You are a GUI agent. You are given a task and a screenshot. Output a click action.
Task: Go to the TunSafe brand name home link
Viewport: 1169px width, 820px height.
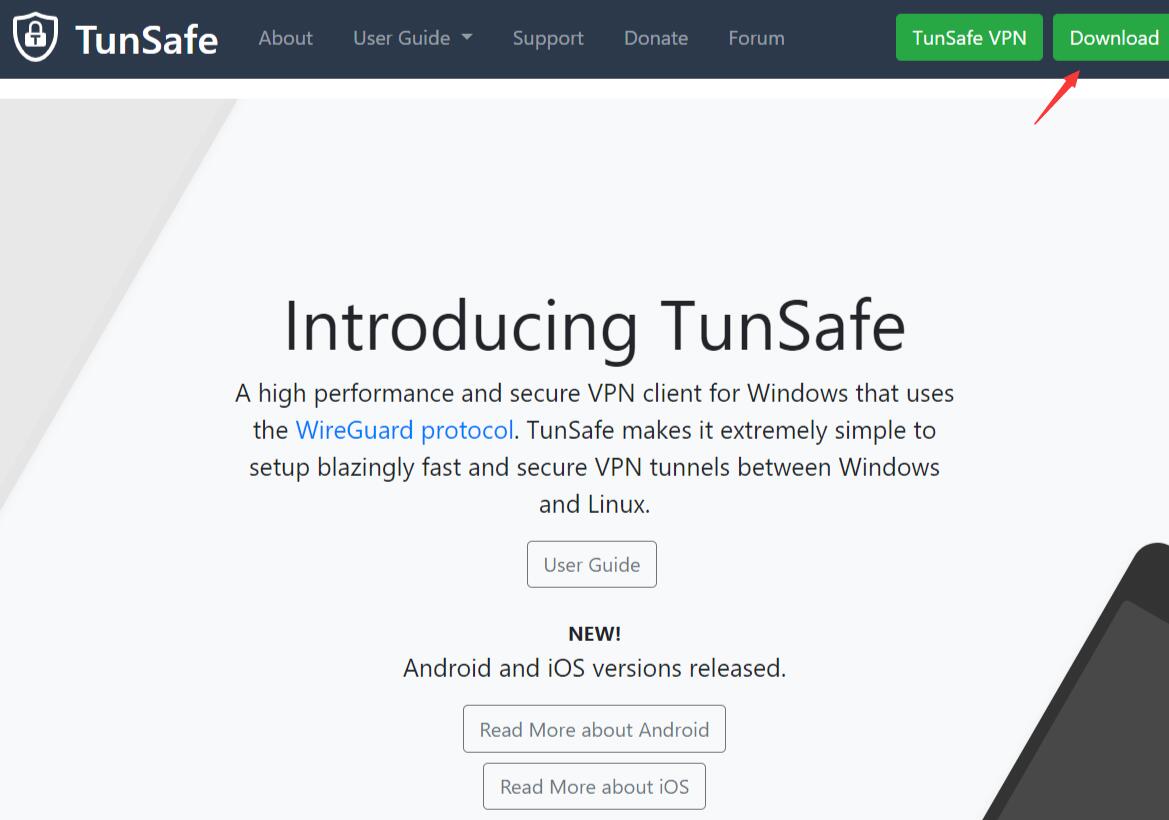click(146, 40)
